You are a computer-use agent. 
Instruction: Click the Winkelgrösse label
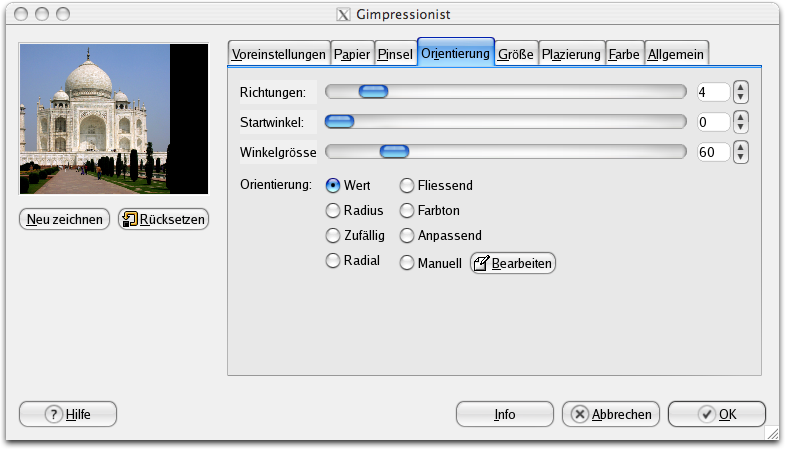pos(278,153)
